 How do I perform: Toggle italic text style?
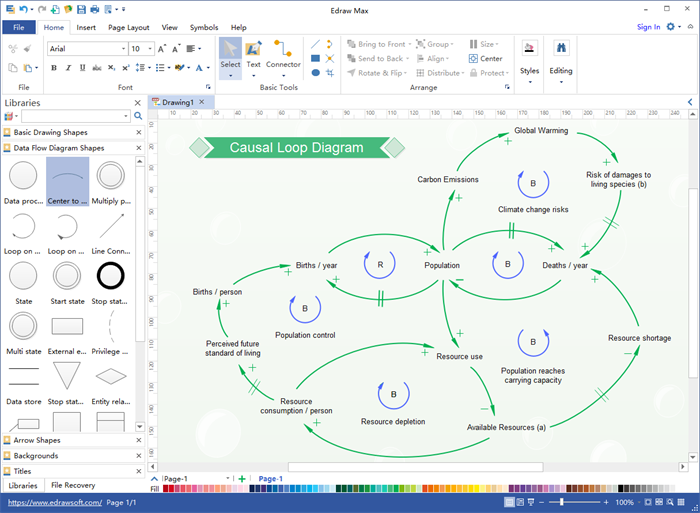[x=68, y=68]
